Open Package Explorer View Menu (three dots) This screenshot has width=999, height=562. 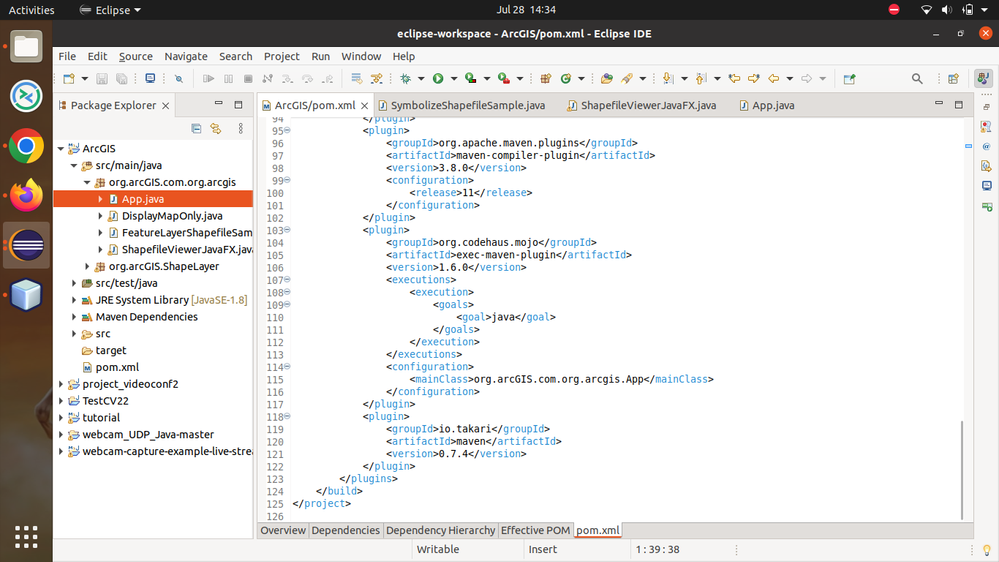[241, 129]
